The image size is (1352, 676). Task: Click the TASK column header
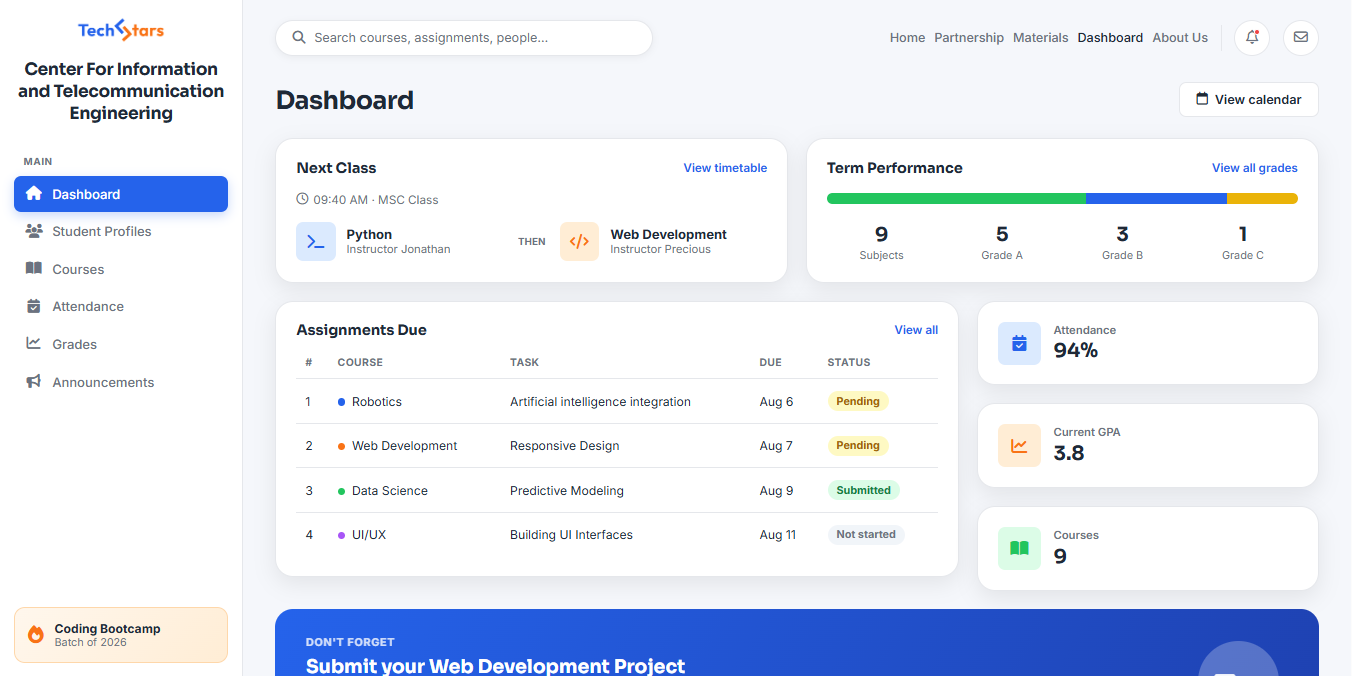pos(524,362)
